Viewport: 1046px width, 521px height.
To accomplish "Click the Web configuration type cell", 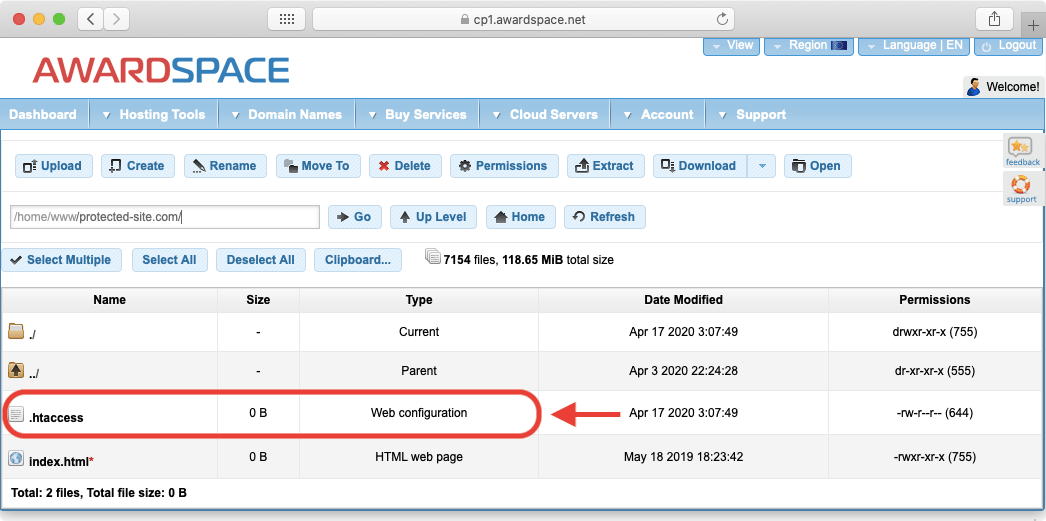I will click(419, 413).
